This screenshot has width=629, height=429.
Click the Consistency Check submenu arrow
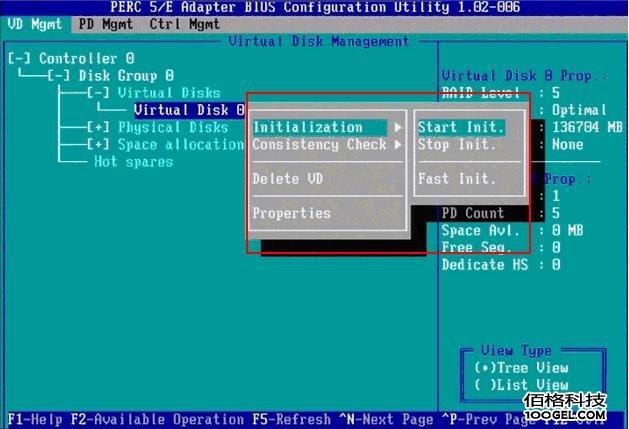[398, 144]
